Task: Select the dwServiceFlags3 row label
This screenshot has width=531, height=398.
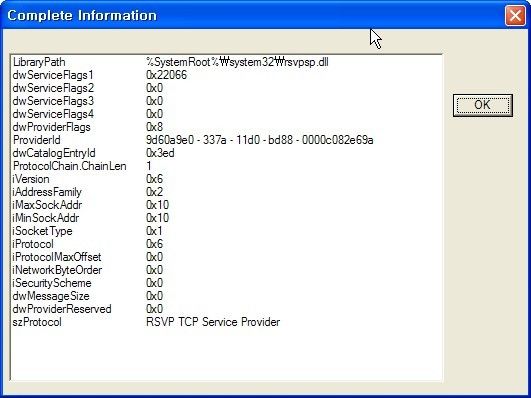Action: (x=53, y=101)
